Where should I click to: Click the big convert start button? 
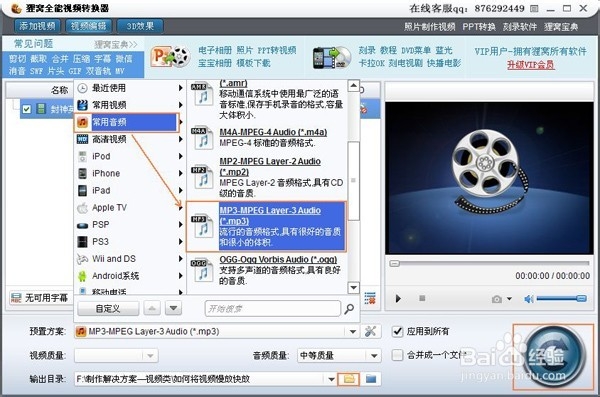[x=554, y=356]
